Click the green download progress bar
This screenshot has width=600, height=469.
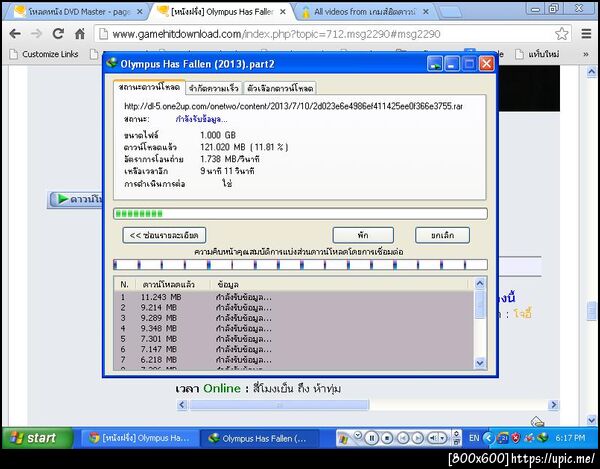(300, 213)
